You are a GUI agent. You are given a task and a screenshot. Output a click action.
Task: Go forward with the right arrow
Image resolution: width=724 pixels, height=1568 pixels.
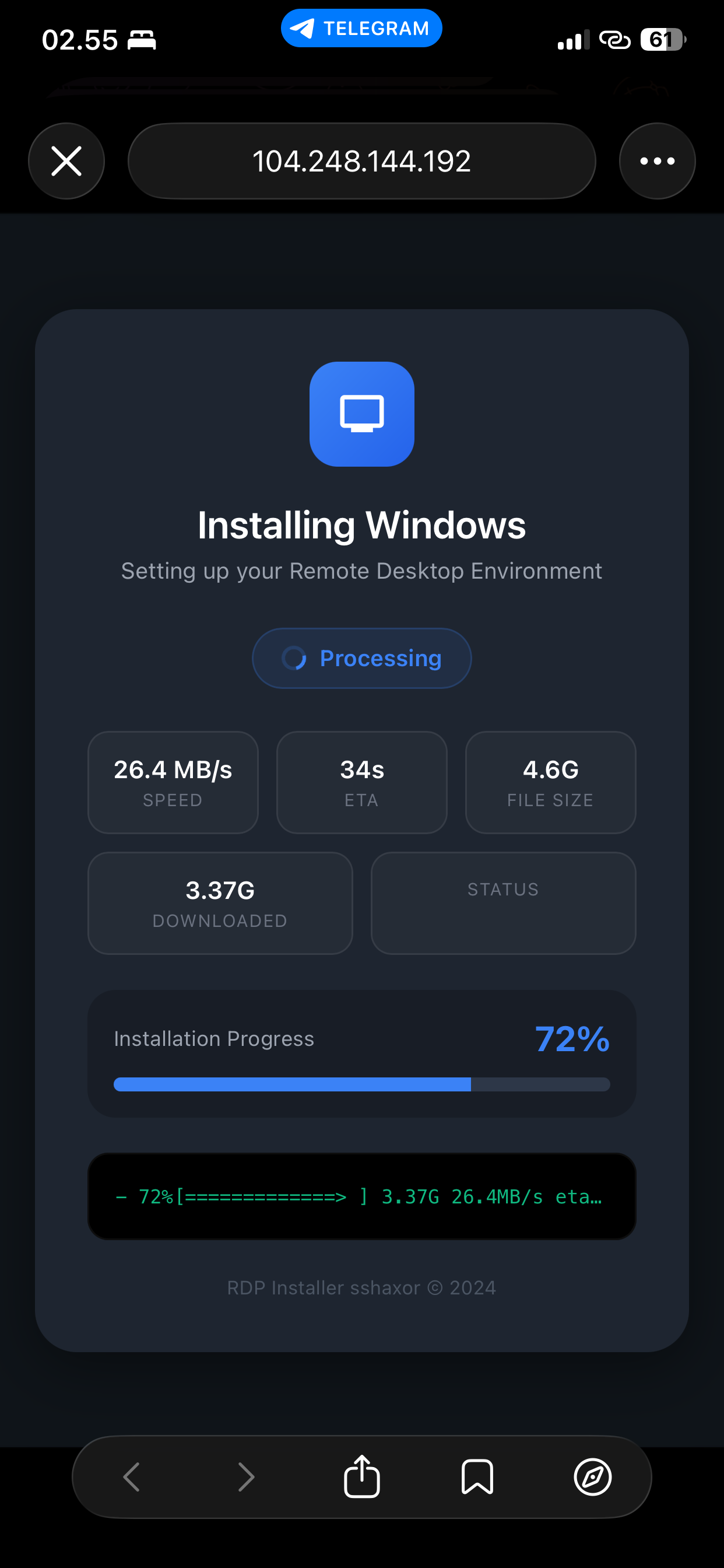[x=247, y=1476]
